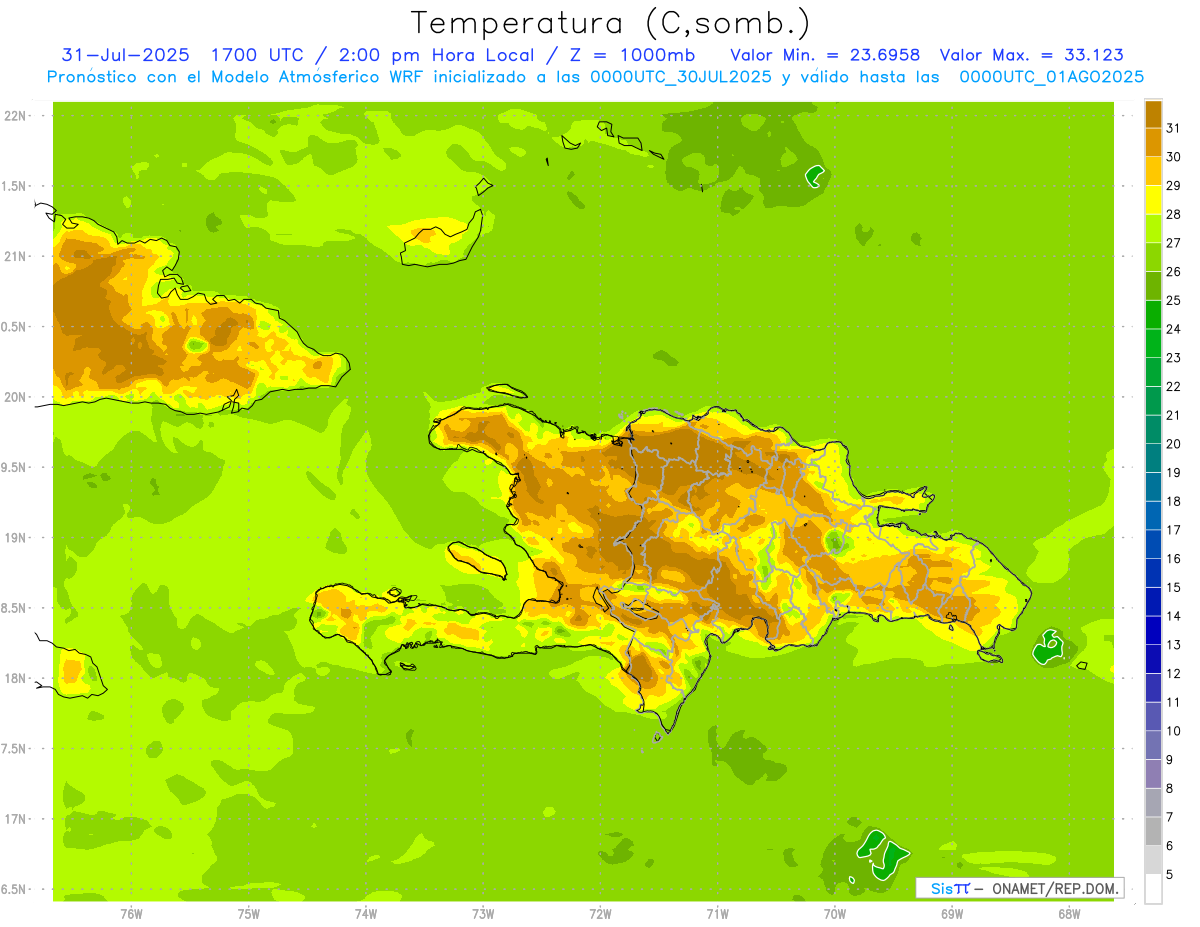Click the '6.5N' latitude axis label
This screenshot has height=927, width=1200.
(x=15, y=889)
